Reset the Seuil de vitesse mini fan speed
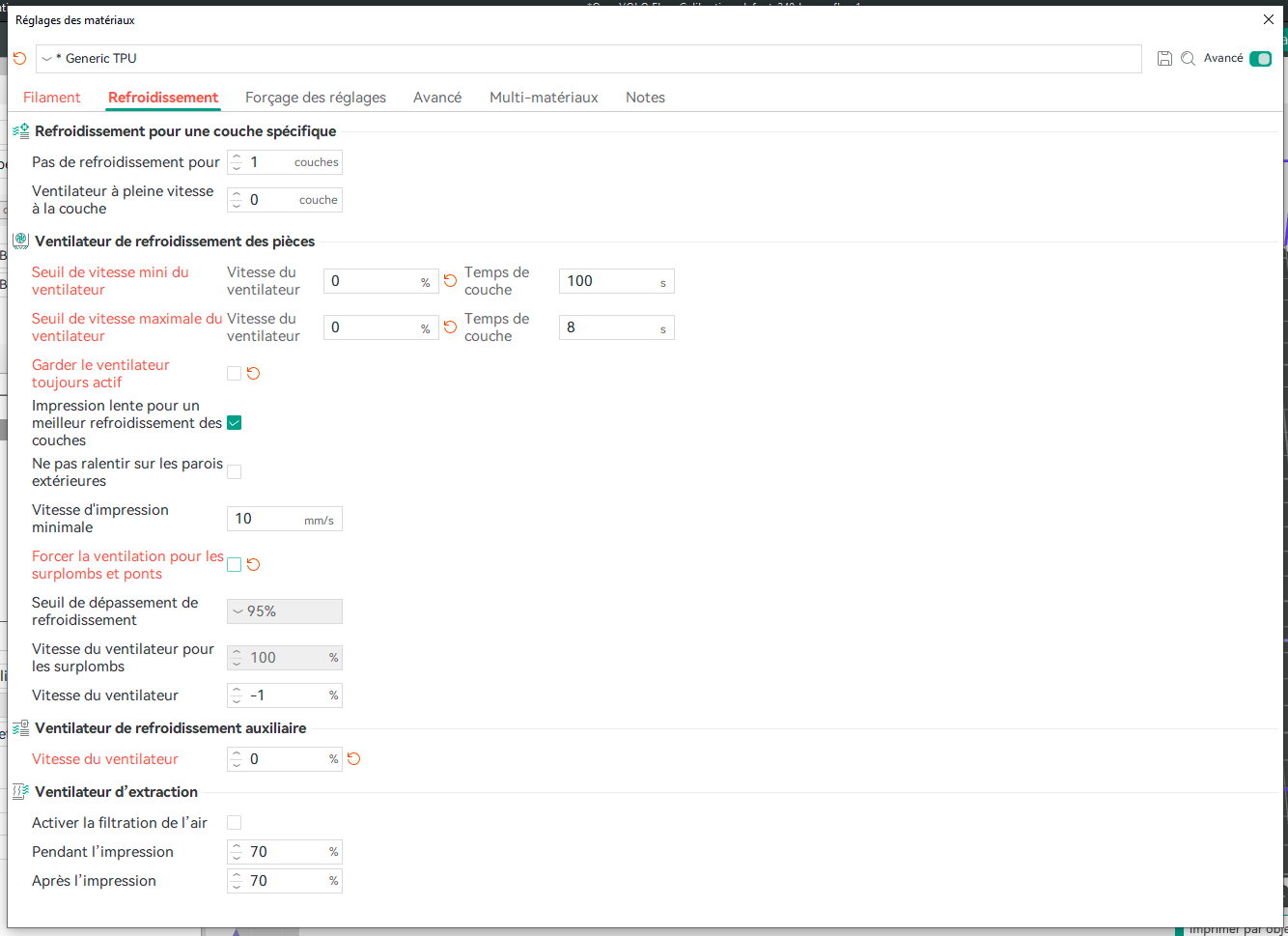The width and height of the screenshot is (1288, 936). tap(450, 281)
